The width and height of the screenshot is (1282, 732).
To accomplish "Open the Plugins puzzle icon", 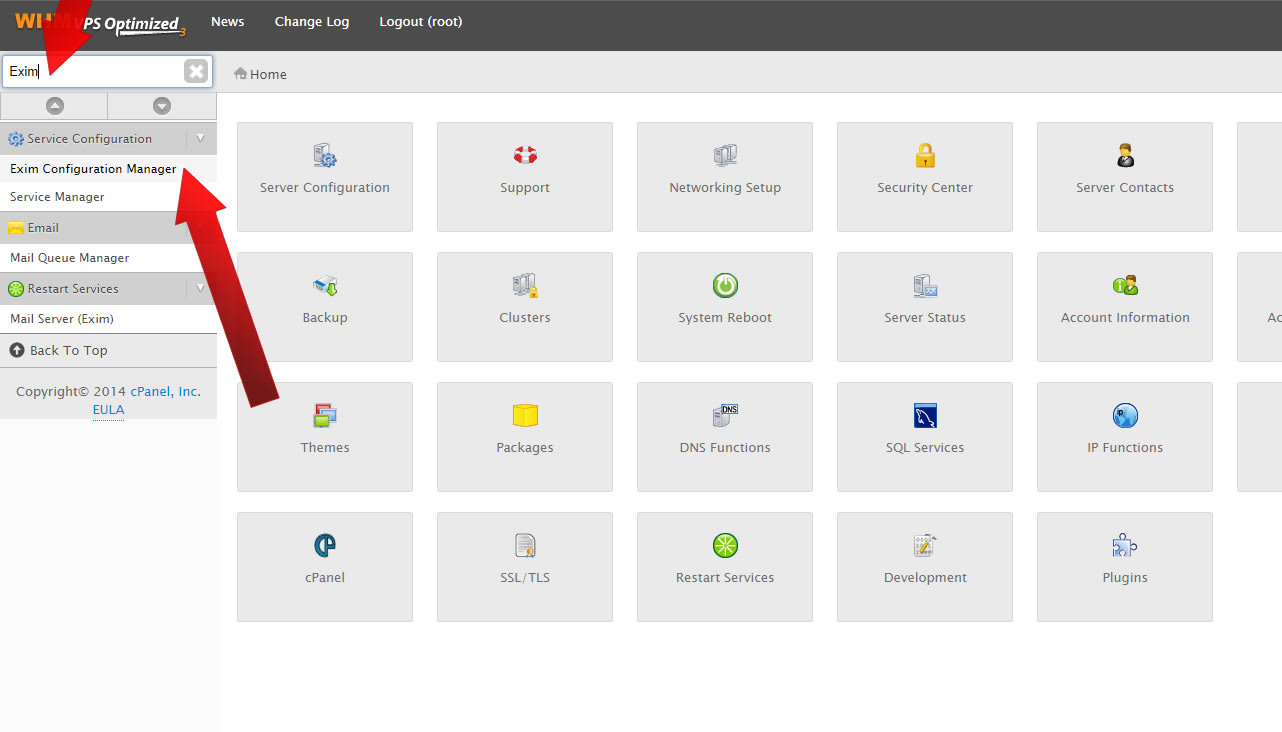I will click(x=1125, y=545).
